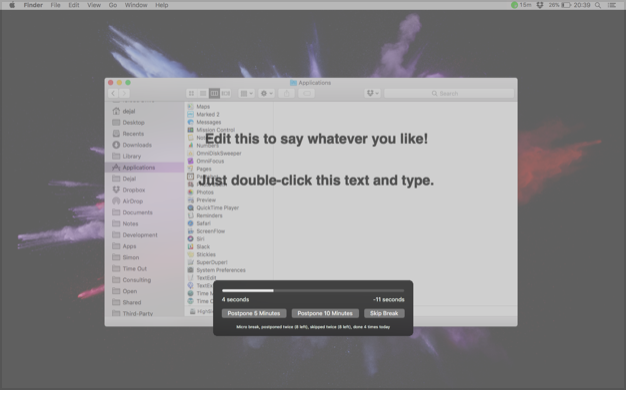Open the Dropbox toolbar dropdown in Finder
The width and height of the screenshot is (626, 394).
click(x=372, y=93)
